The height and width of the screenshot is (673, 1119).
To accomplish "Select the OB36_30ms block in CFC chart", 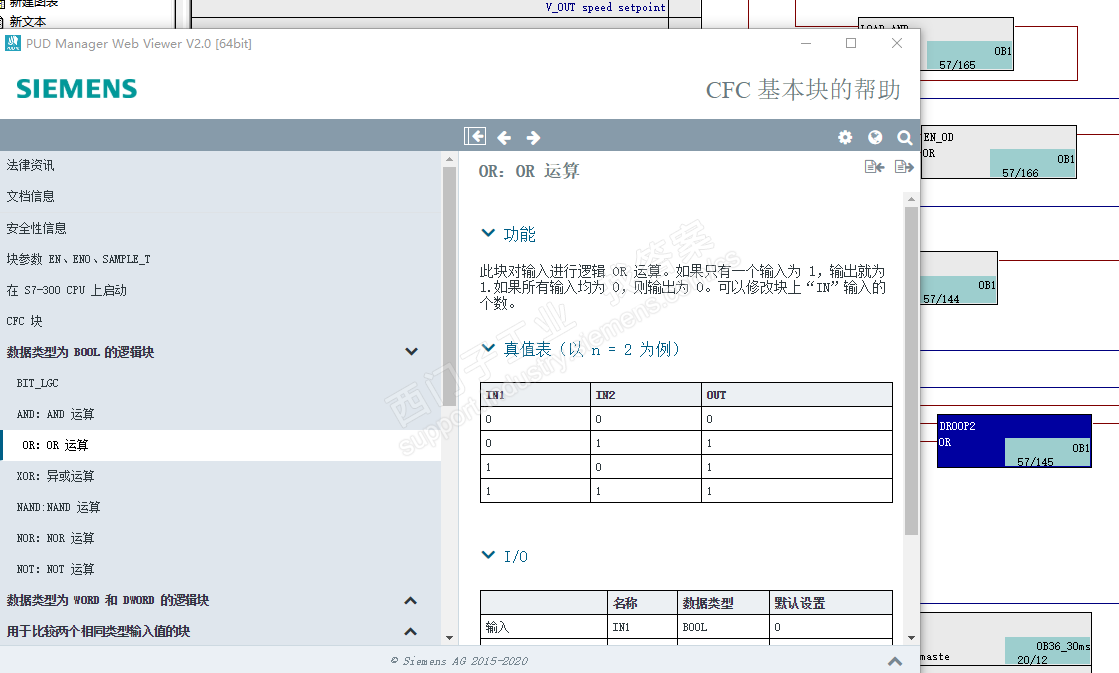I will tap(1006, 642).
